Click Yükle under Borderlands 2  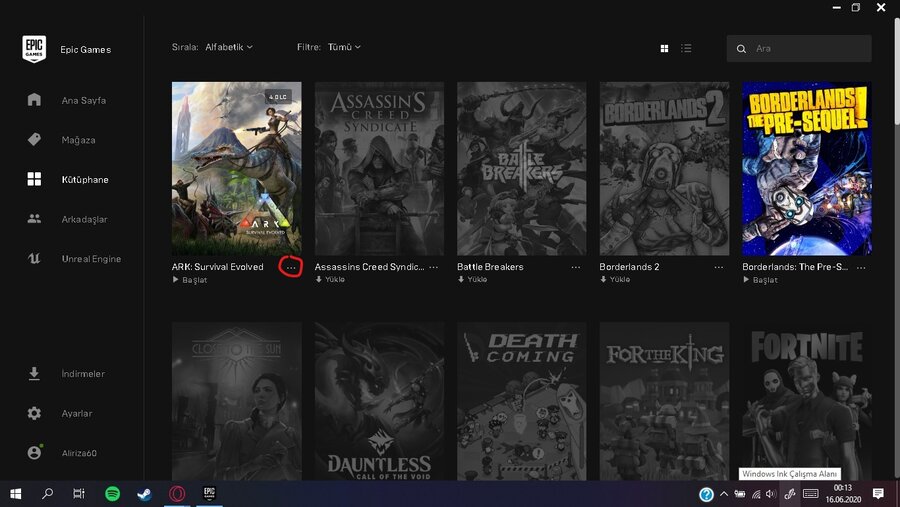[x=619, y=280]
